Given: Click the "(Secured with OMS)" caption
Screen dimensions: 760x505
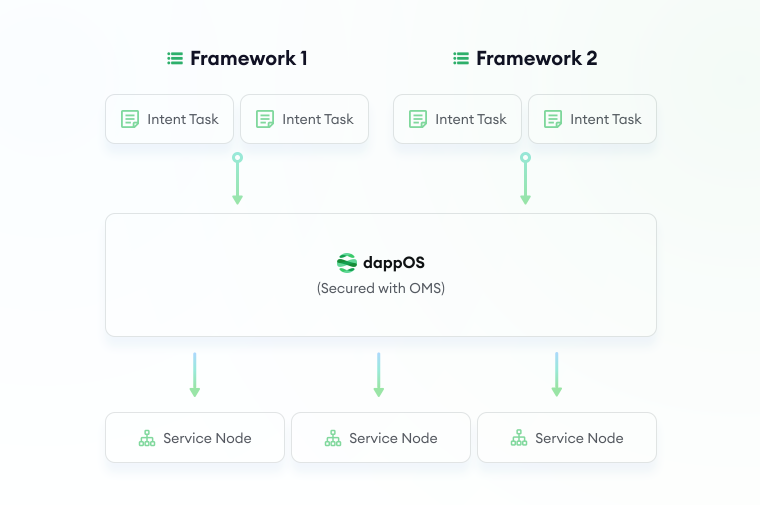Looking at the screenshot, I should point(381,288).
